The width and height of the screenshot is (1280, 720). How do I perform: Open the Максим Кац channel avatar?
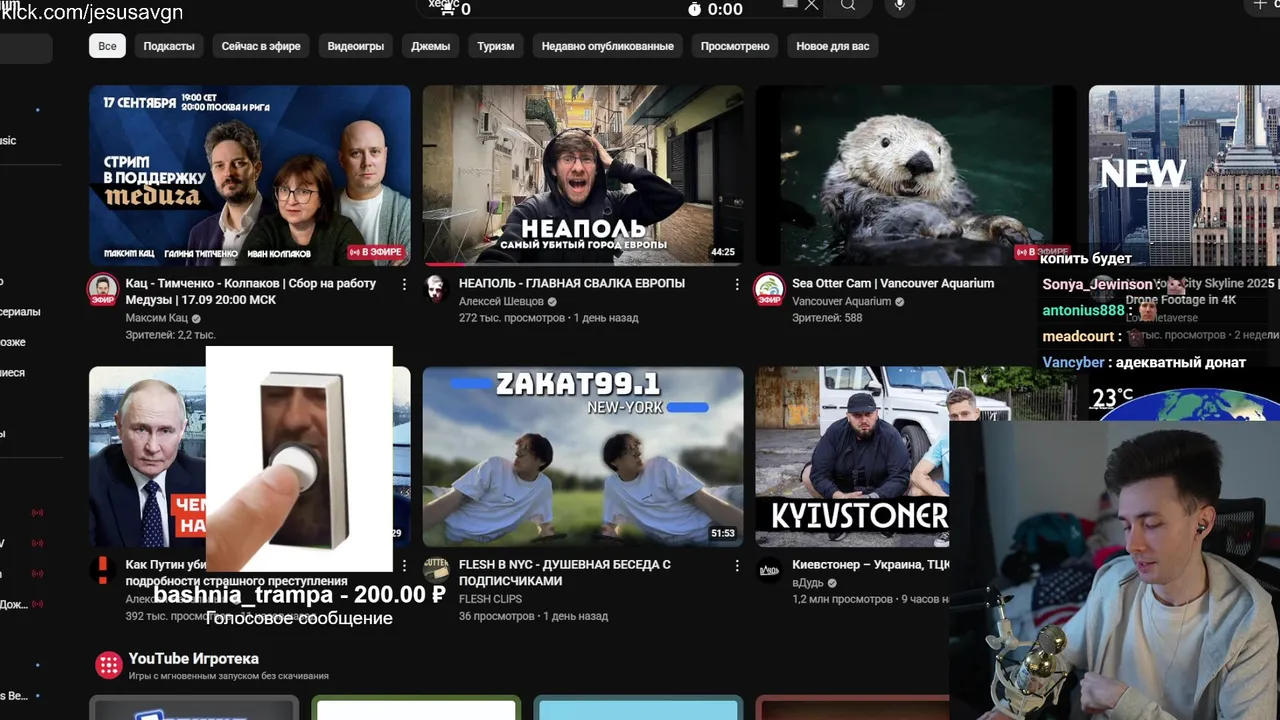[x=102, y=289]
